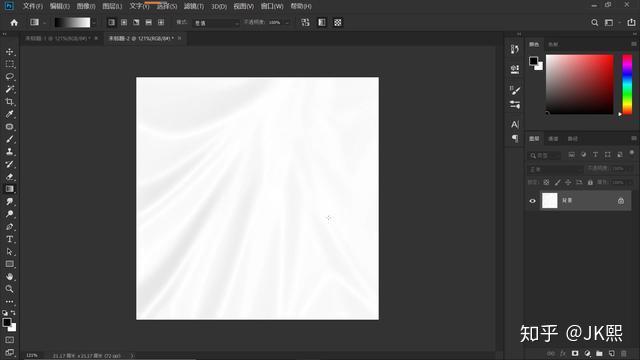Screen dimensions: 640x360
Task: Click the Search icon in options bar
Action: pyautogui.click(x=595, y=22)
